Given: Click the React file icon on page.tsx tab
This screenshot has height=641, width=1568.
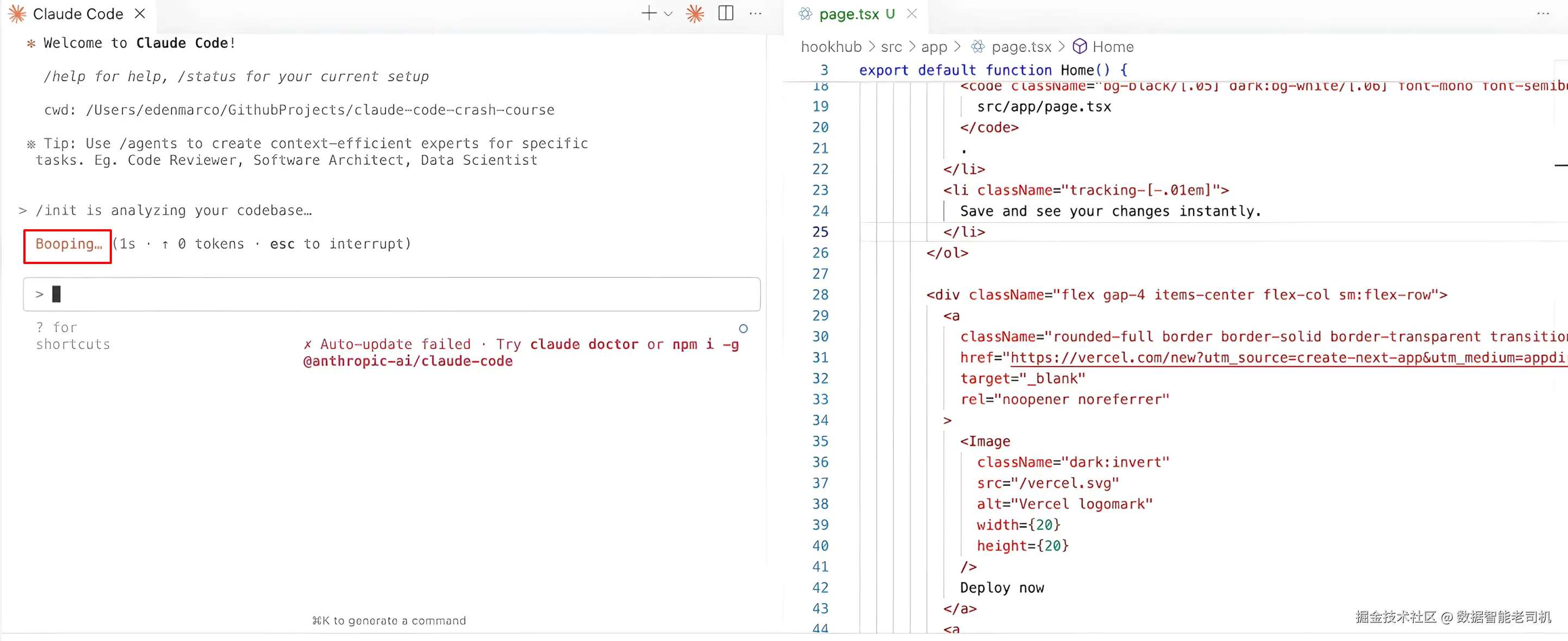Looking at the screenshot, I should click(x=805, y=14).
